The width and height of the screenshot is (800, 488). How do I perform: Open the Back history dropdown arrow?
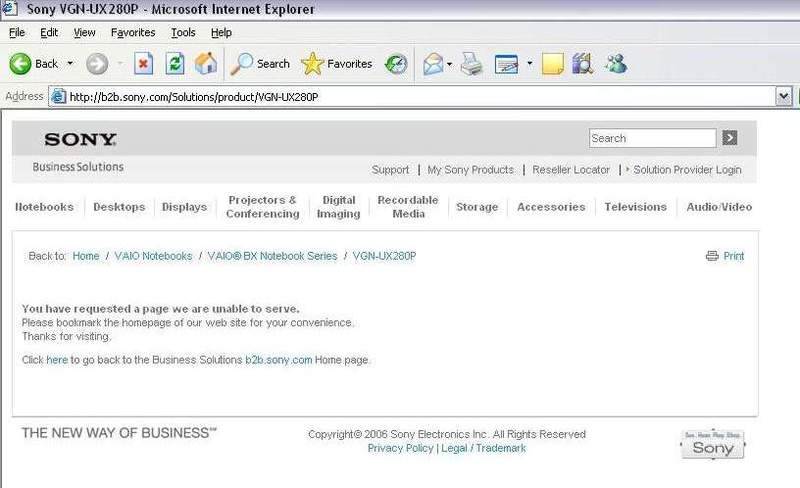coord(70,64)
